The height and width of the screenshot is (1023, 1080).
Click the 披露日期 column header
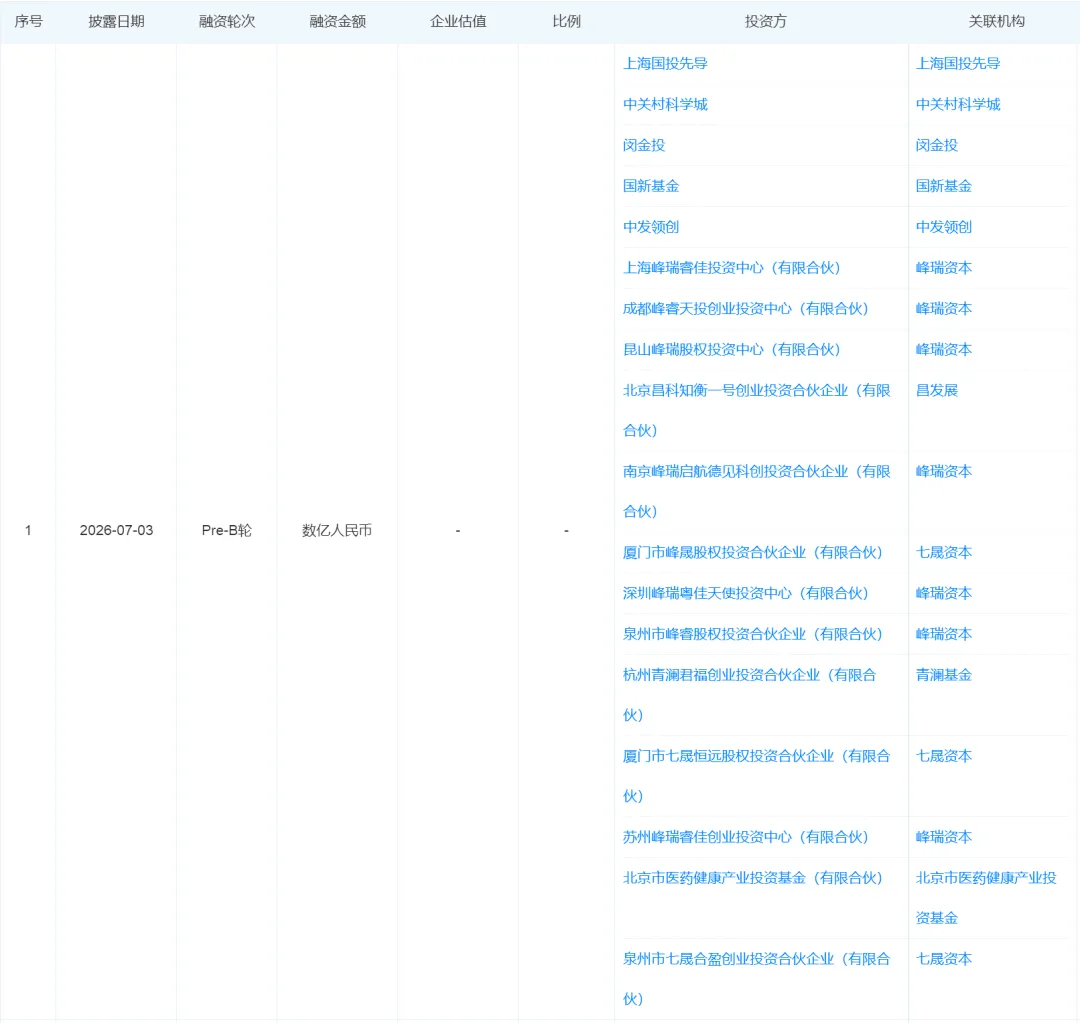pos(116,21)
